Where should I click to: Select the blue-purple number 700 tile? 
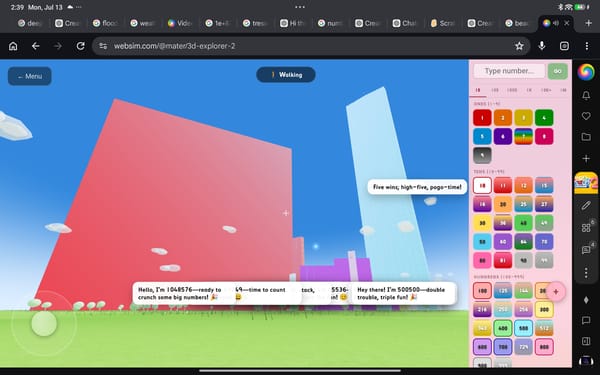[503, 347]
